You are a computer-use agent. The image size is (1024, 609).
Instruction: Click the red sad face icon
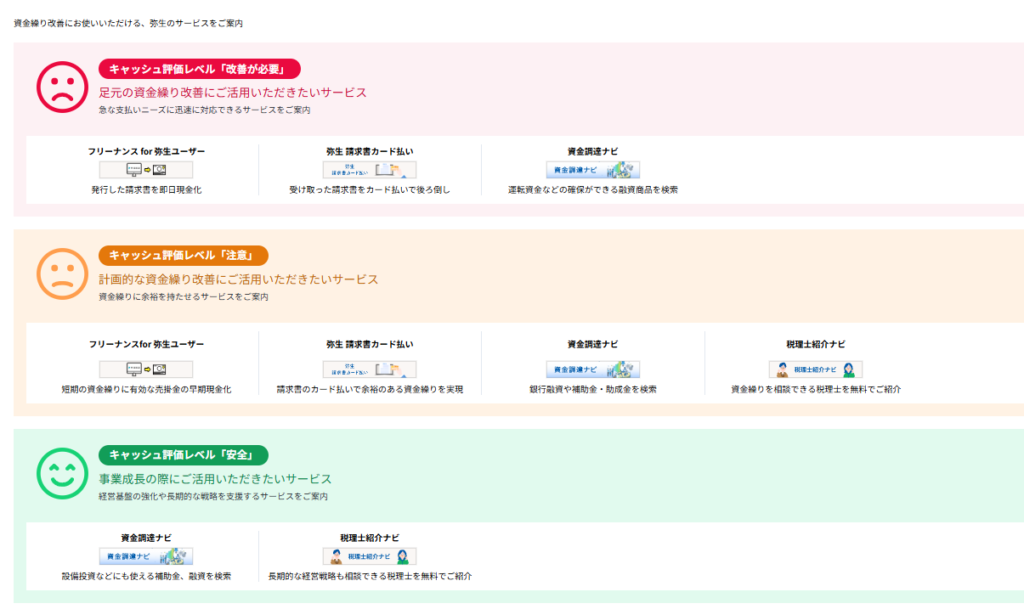coord(63,87)
